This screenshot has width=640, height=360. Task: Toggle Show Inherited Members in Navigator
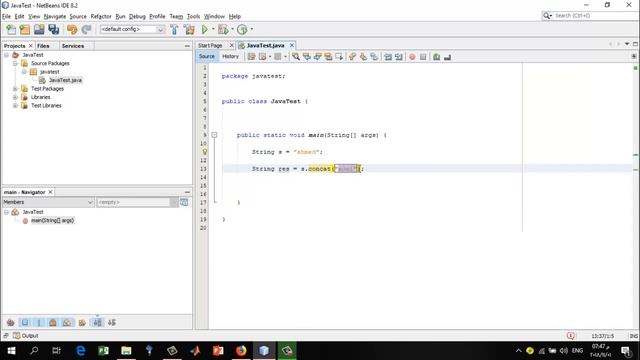coord(11,322)
